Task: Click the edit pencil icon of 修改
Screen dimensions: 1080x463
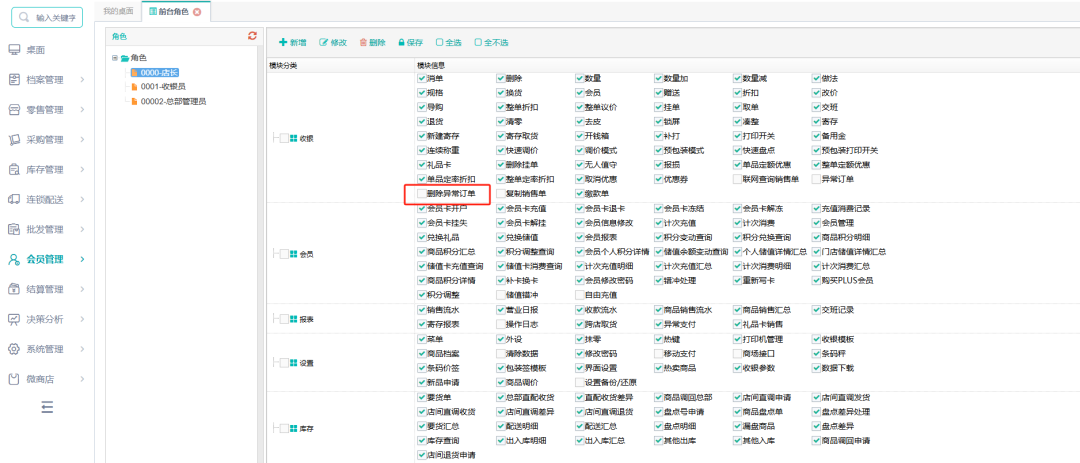Action: tap(323, 43)
